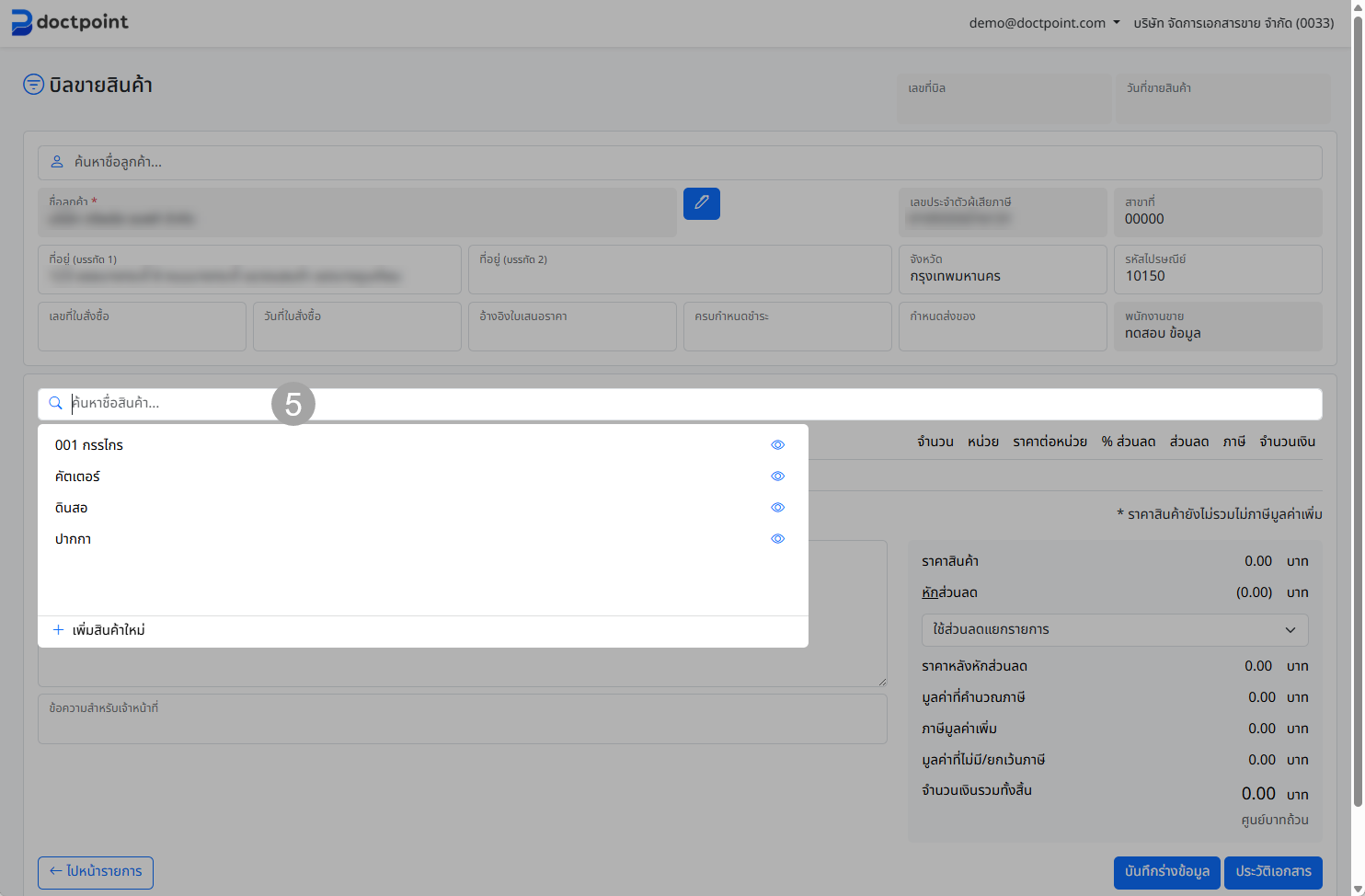View details eye icon for 001 กรรไกร
This screenshot has width=1365, height=896.
tap(777, 445)
